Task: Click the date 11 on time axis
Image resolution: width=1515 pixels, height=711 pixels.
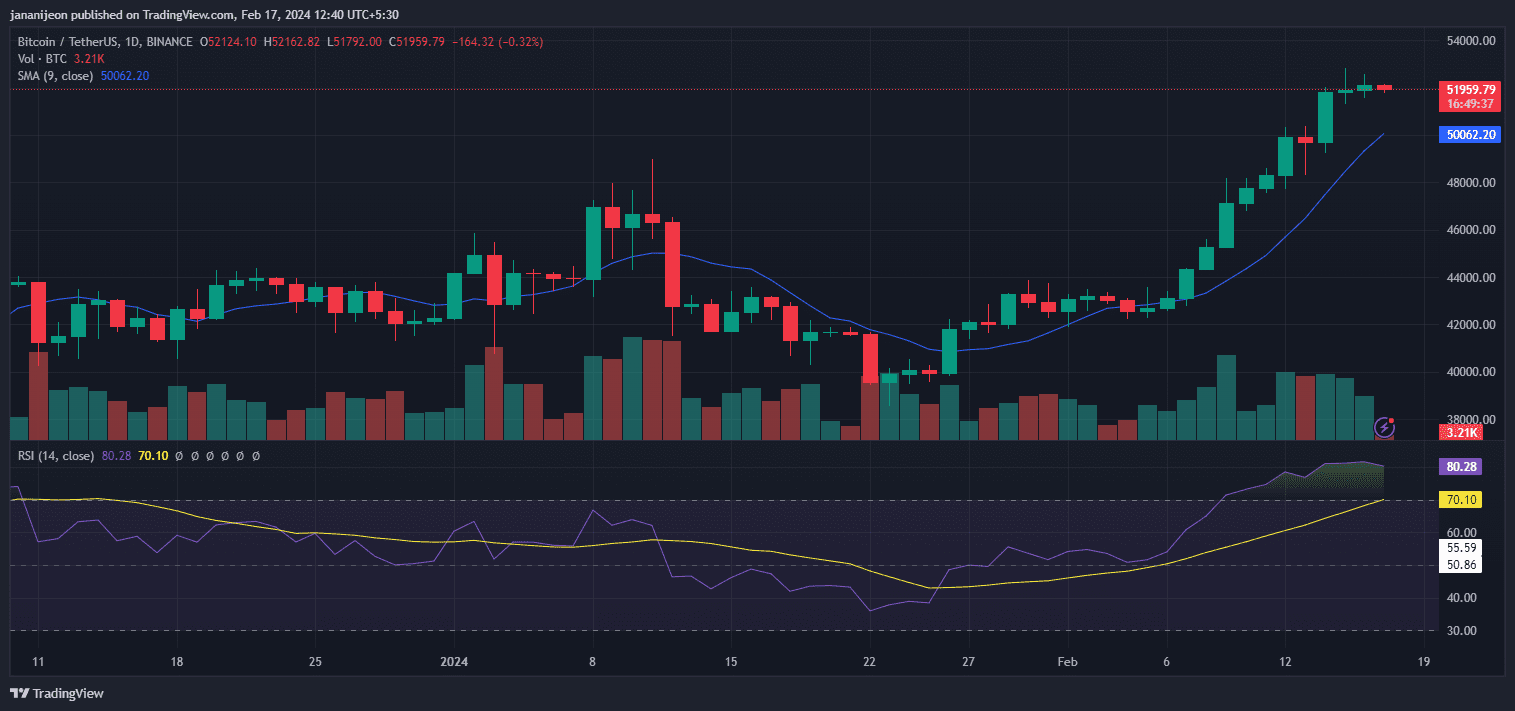Action: click(x=38, y=662)
